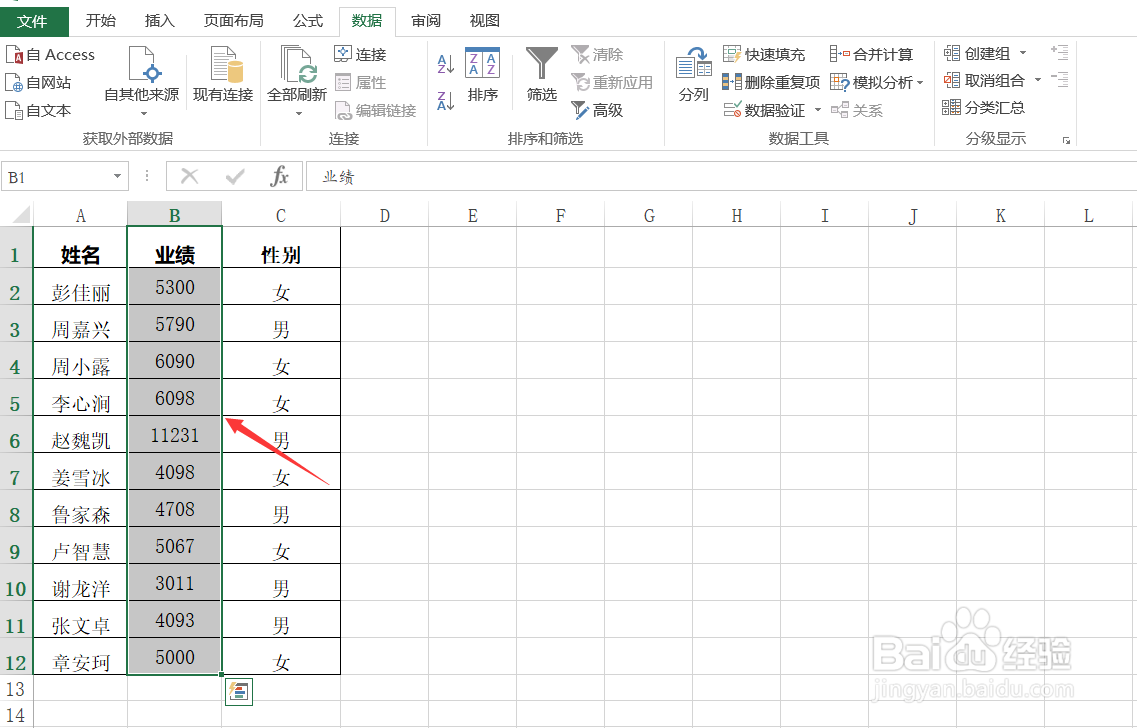Sort ascending with the A-Z icon
The image size is (1137, 728).
pos(444,63)
